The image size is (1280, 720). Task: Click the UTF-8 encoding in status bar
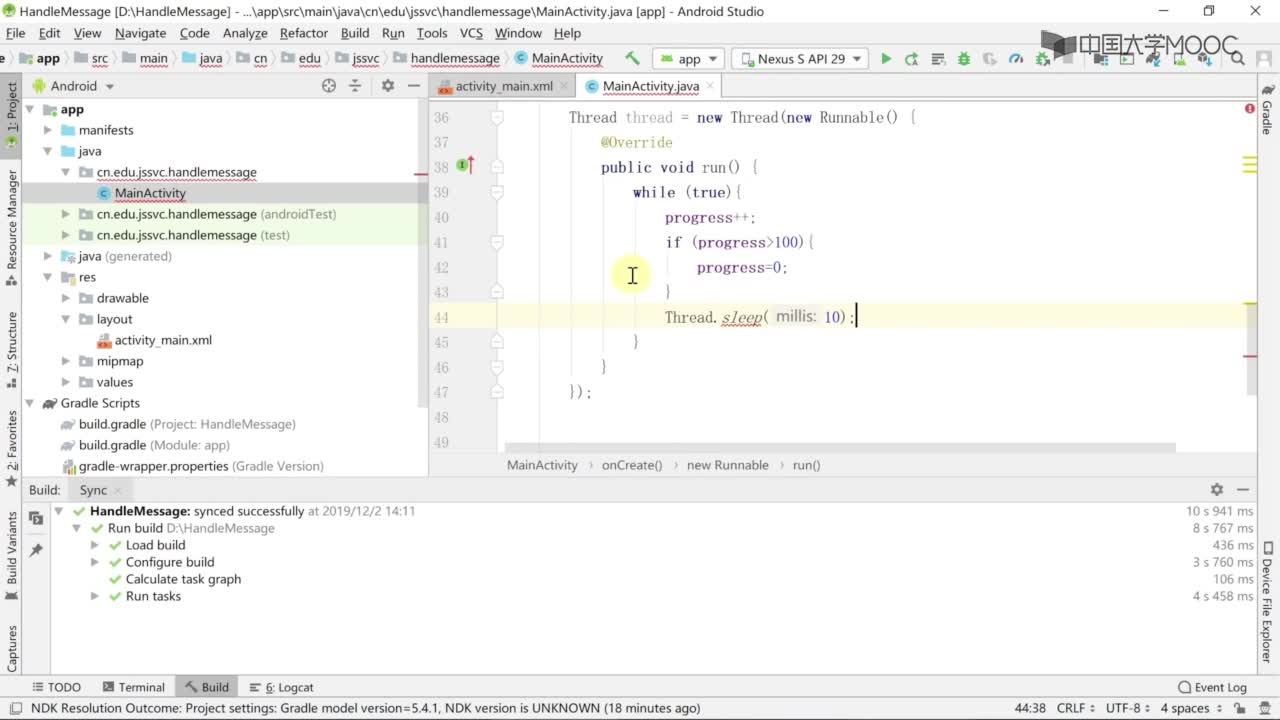coord(1129,708)
